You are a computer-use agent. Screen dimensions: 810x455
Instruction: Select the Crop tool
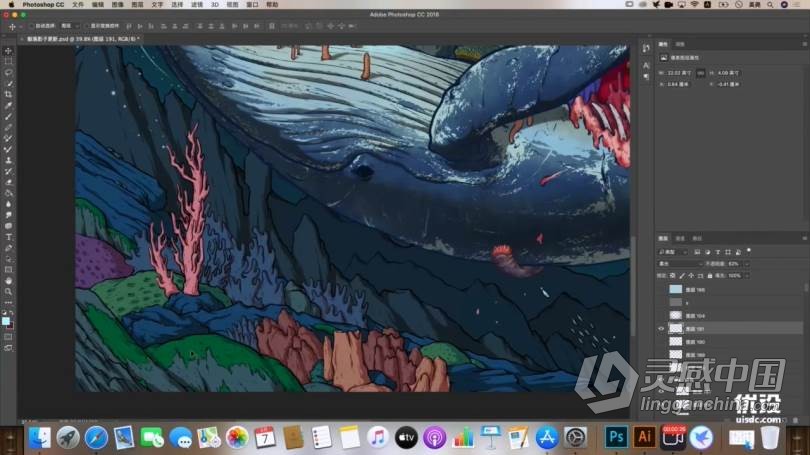coord(9,95)
